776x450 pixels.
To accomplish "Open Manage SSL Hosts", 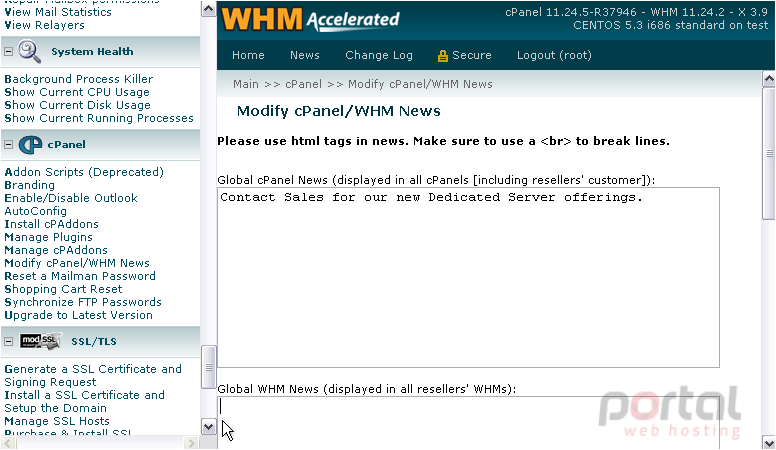I will [57, 421].
